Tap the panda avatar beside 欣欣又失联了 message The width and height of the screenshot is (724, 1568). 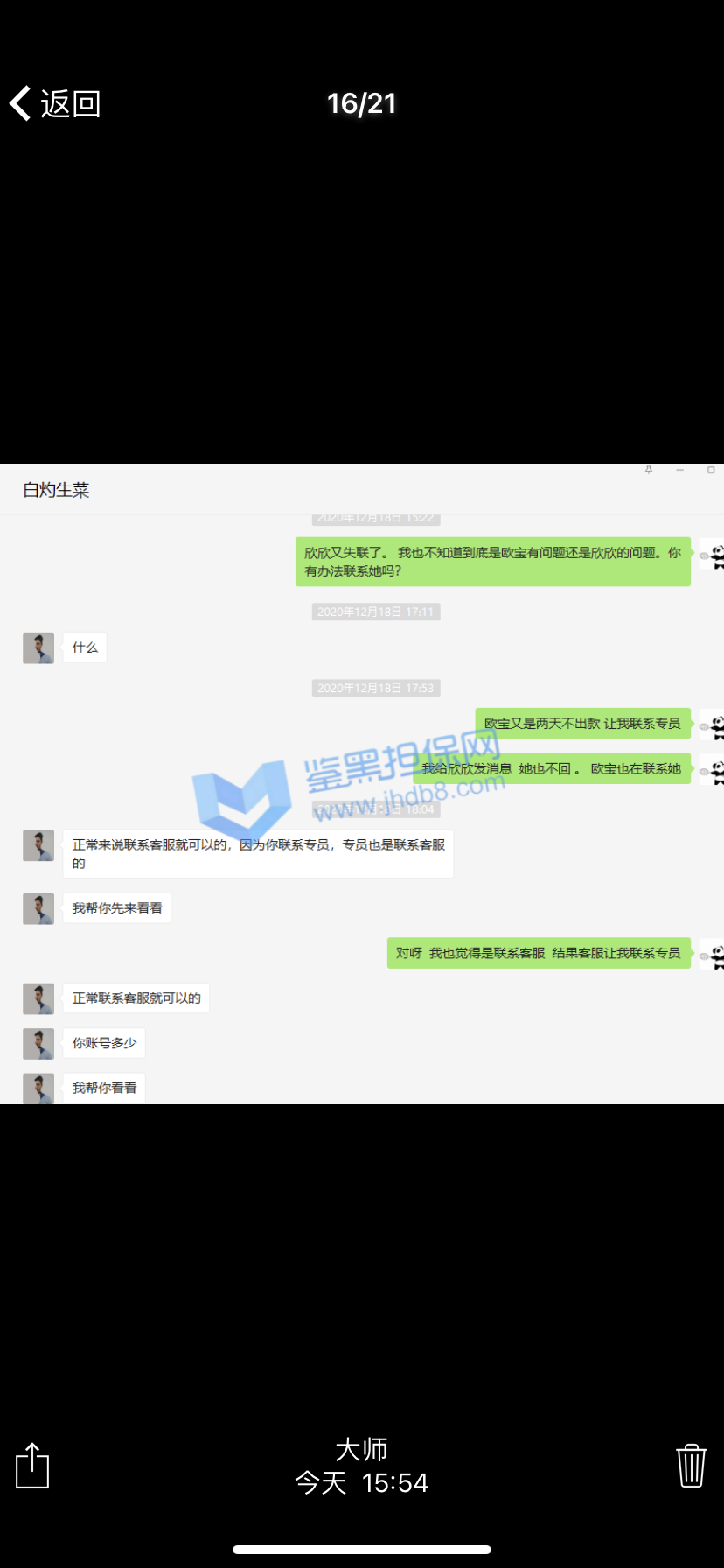coord(714,556)
